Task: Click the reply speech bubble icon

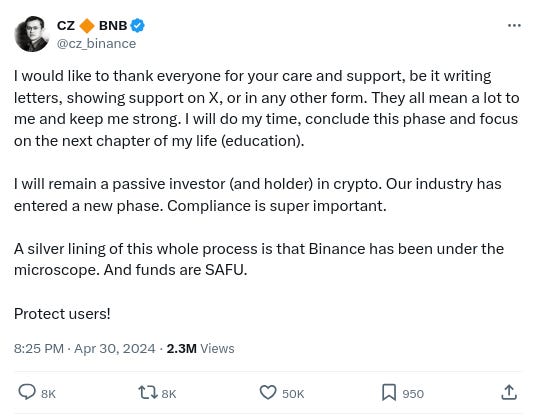Action: 27,392
